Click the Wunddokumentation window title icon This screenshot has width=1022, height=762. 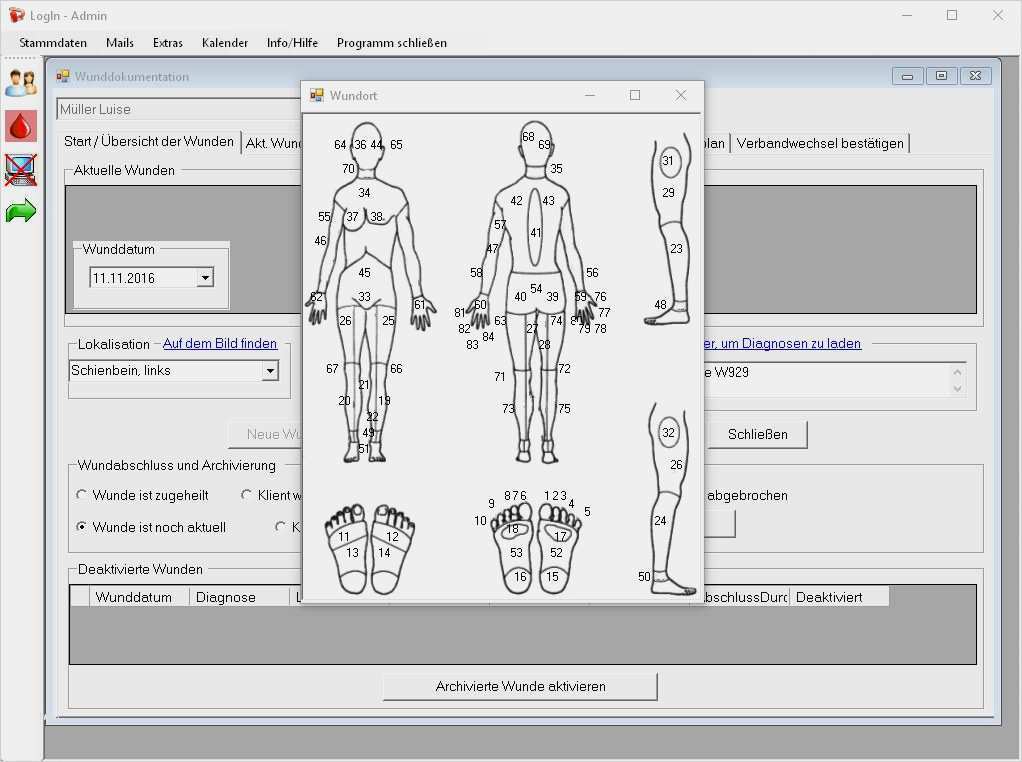pos(63,76)
